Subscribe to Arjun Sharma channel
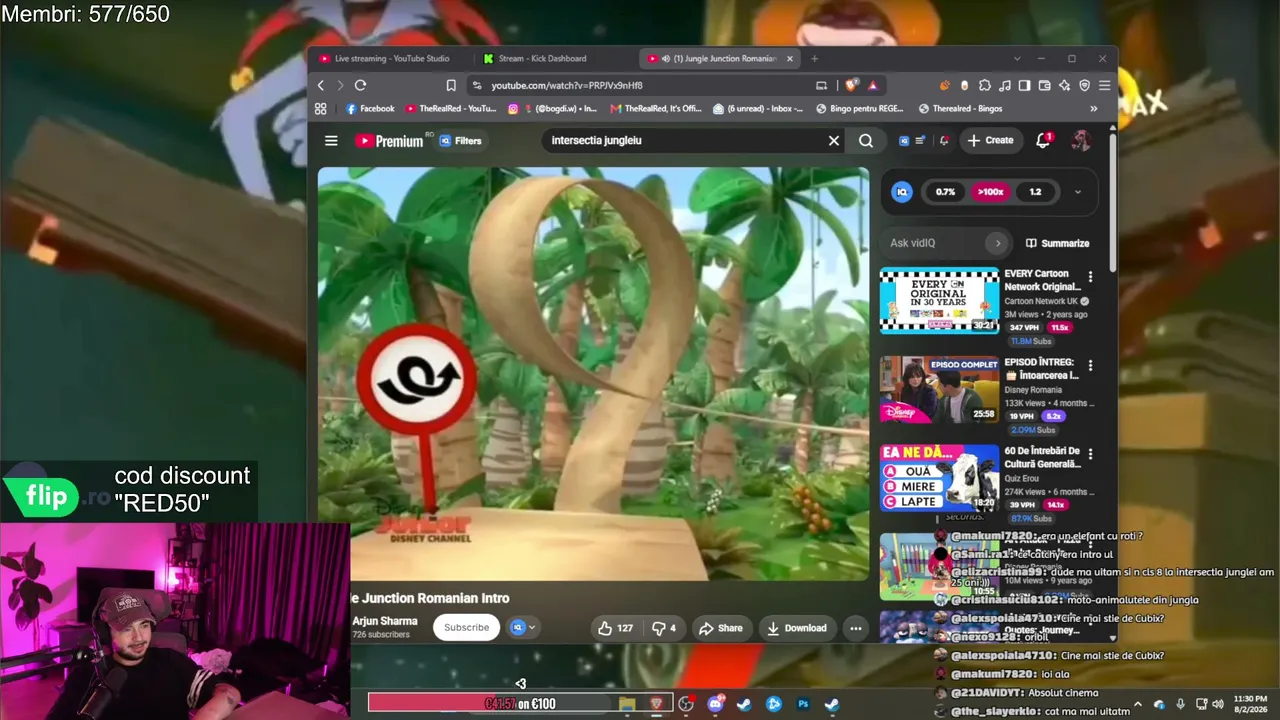1280x720 pixels. point(467,628)
